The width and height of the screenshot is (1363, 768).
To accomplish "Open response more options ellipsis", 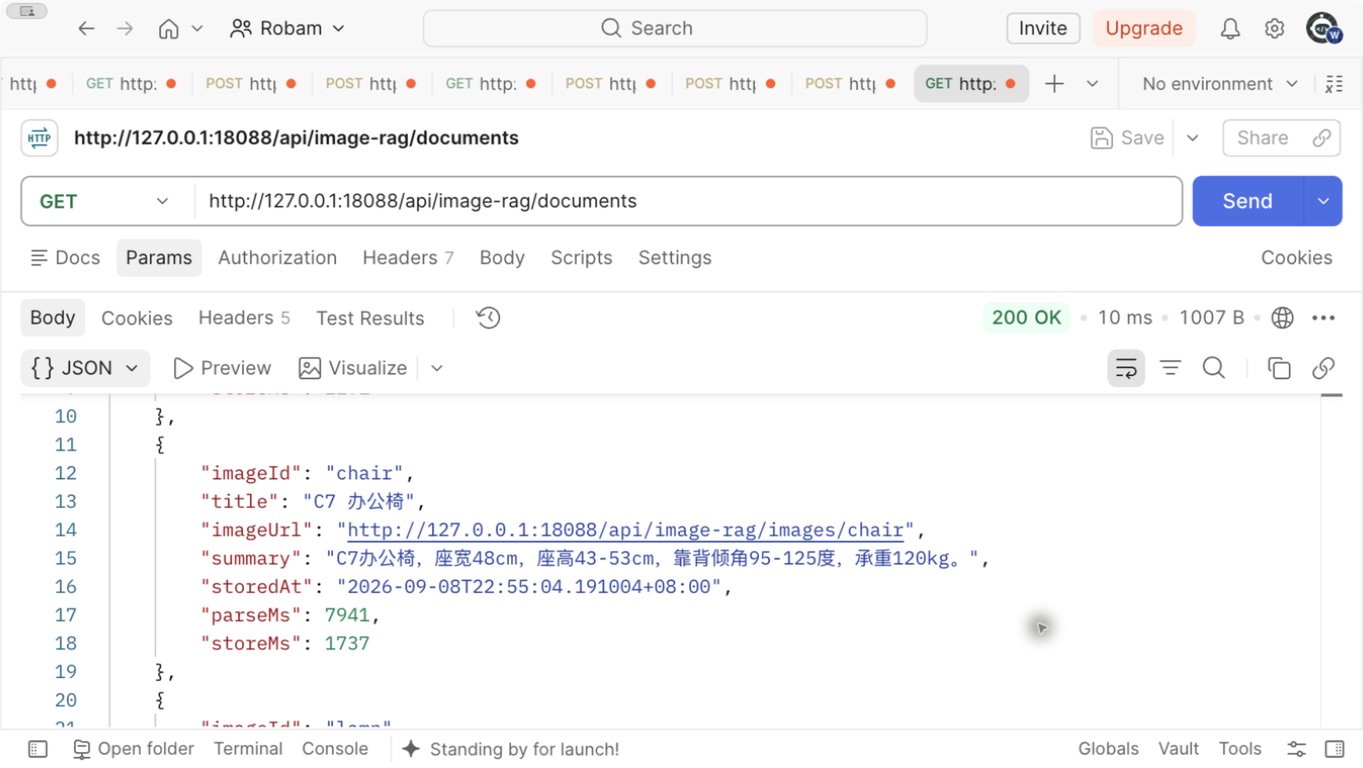I will pyautogui.click(x=1323, y=318).
